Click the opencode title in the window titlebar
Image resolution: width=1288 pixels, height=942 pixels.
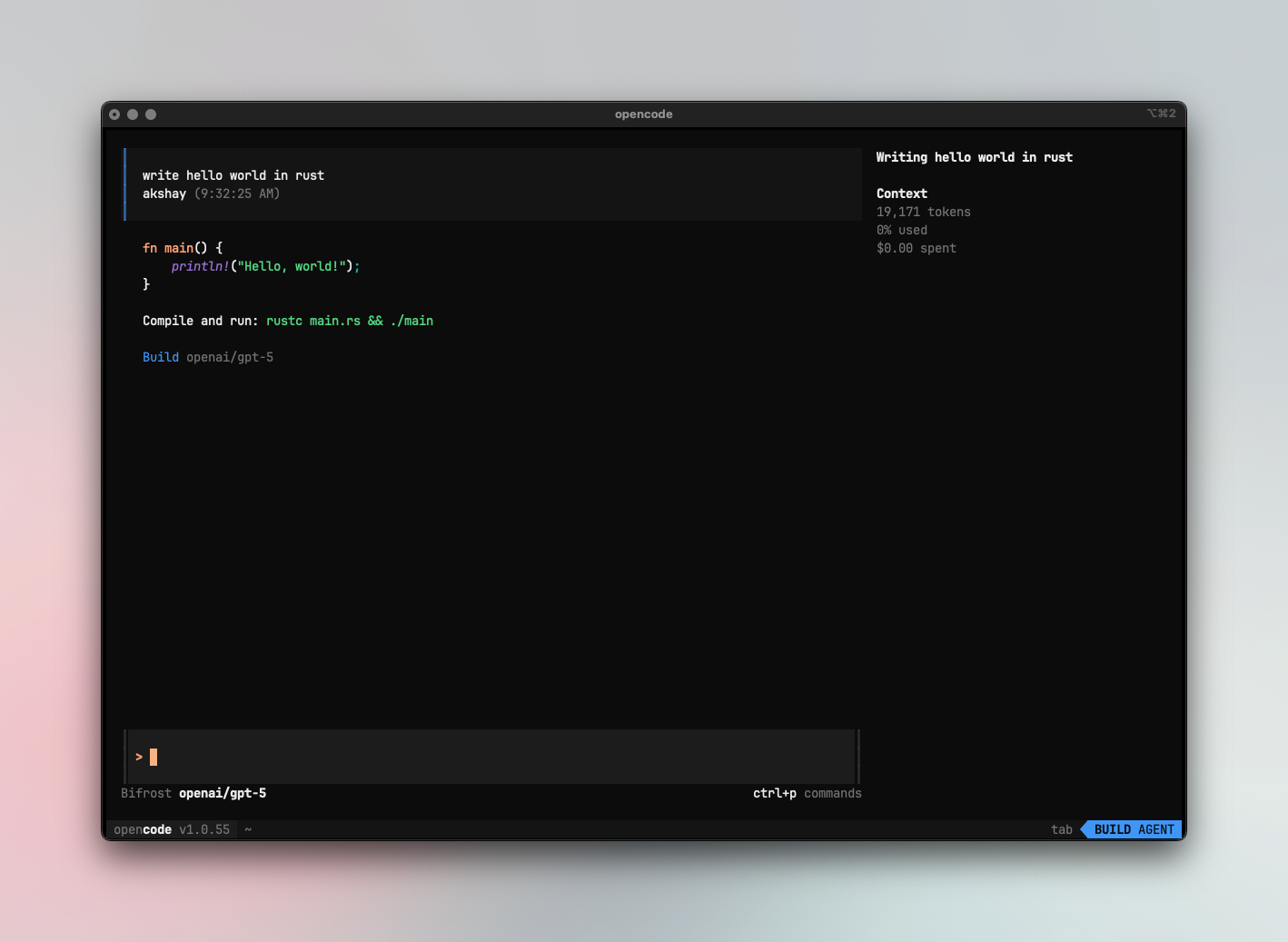tap(643, 114)
